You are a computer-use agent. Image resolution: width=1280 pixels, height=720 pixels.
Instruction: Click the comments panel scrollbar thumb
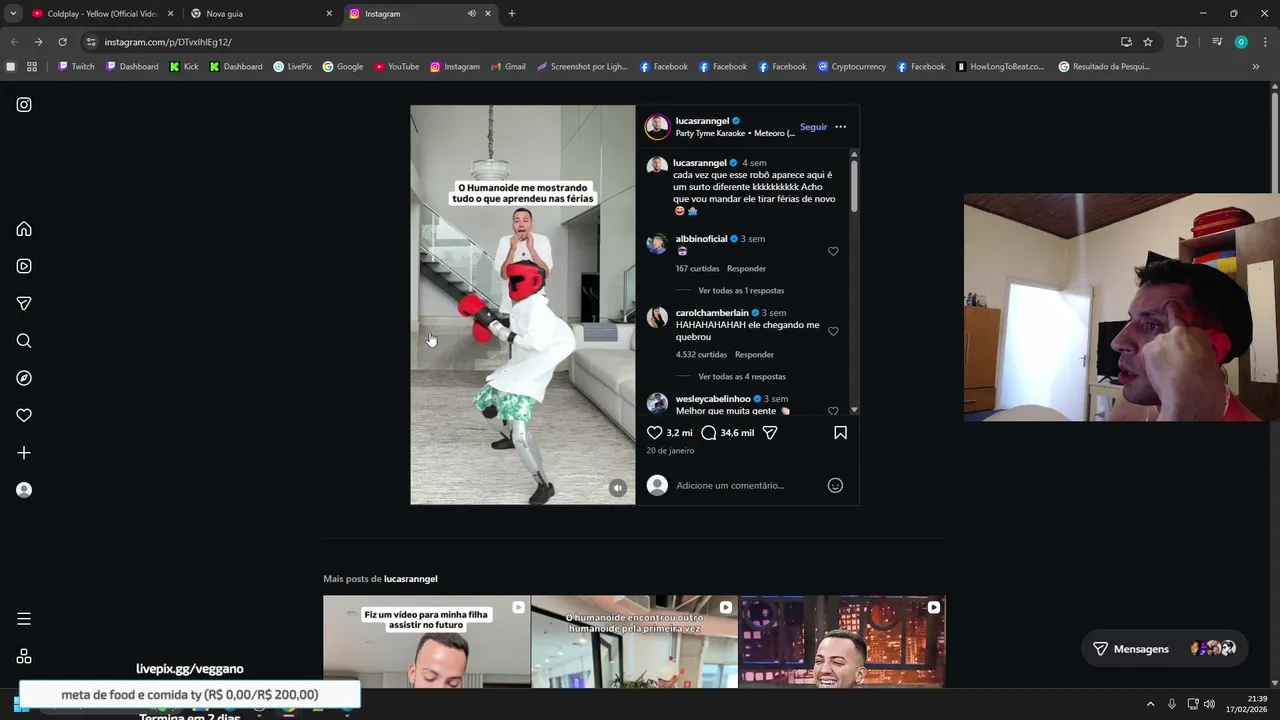854,185
